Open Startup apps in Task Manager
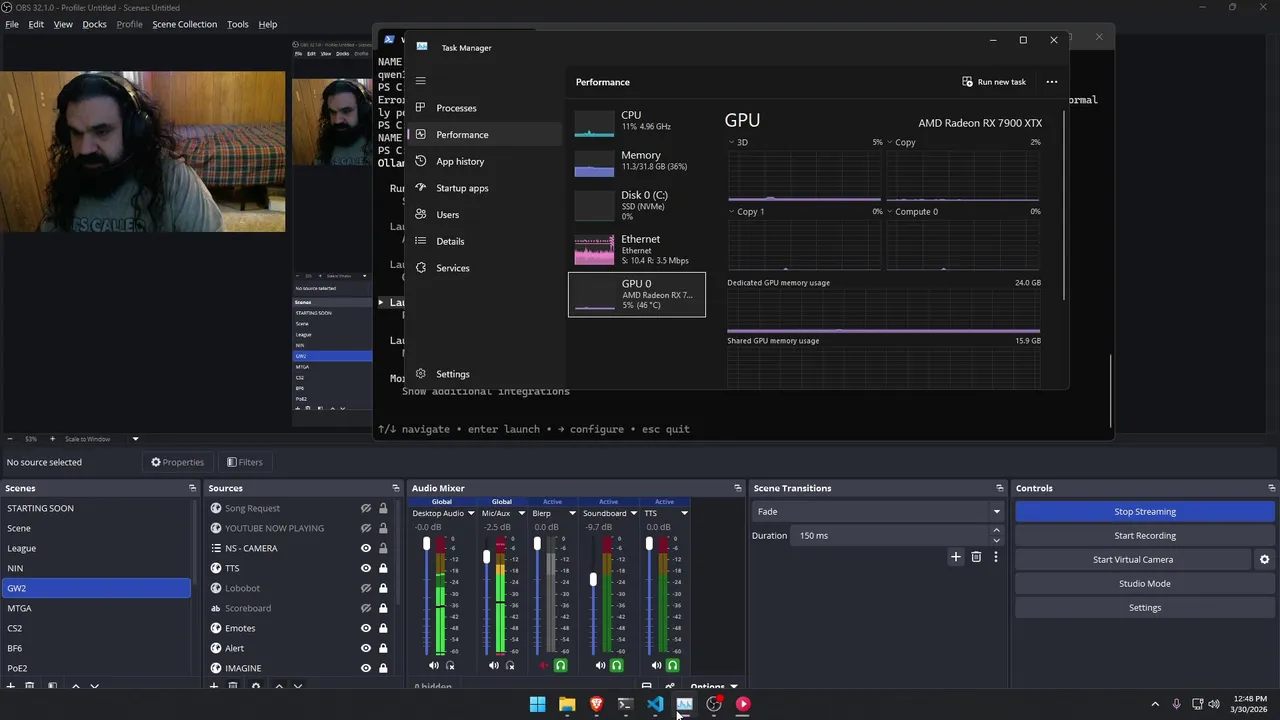The image size is (1280, 720). pos(485,188)
